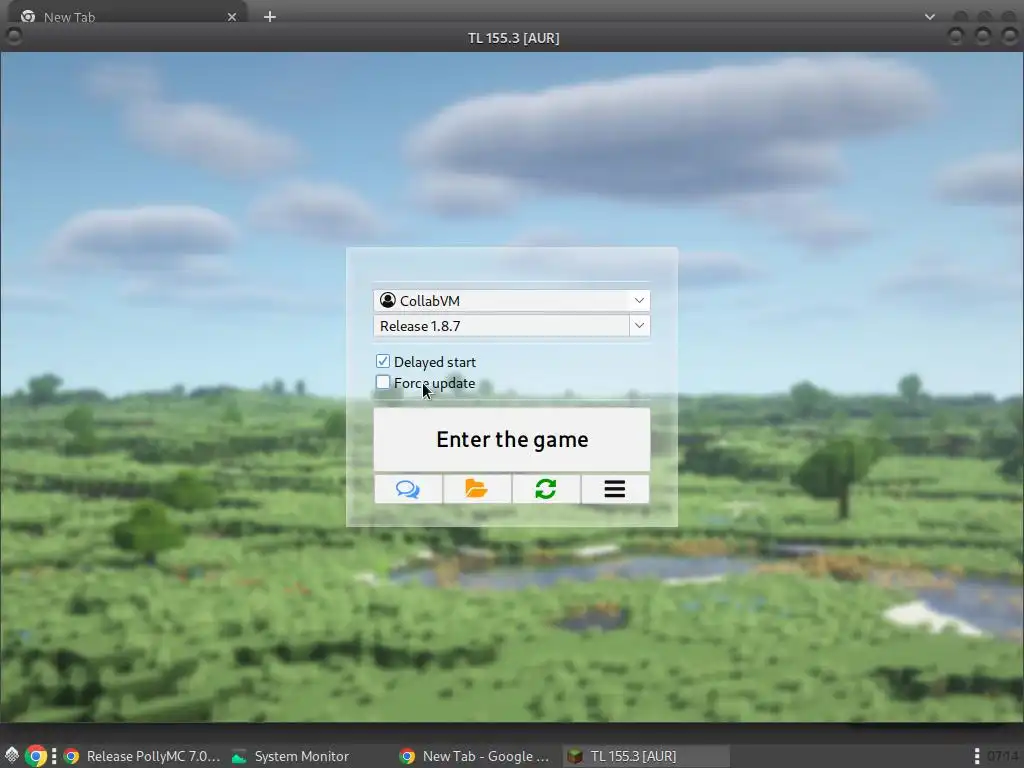Viewport: 1024px width, 768px height.
Task: Open the game folder icon button
Action: click(477, 489)
